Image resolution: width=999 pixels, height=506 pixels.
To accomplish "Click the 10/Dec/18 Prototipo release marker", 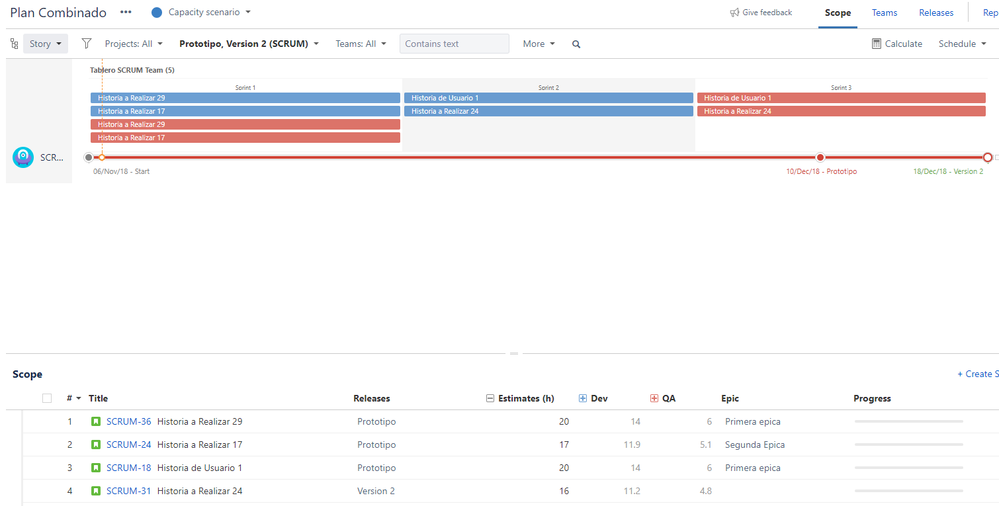I will click(x=821, y=157).
